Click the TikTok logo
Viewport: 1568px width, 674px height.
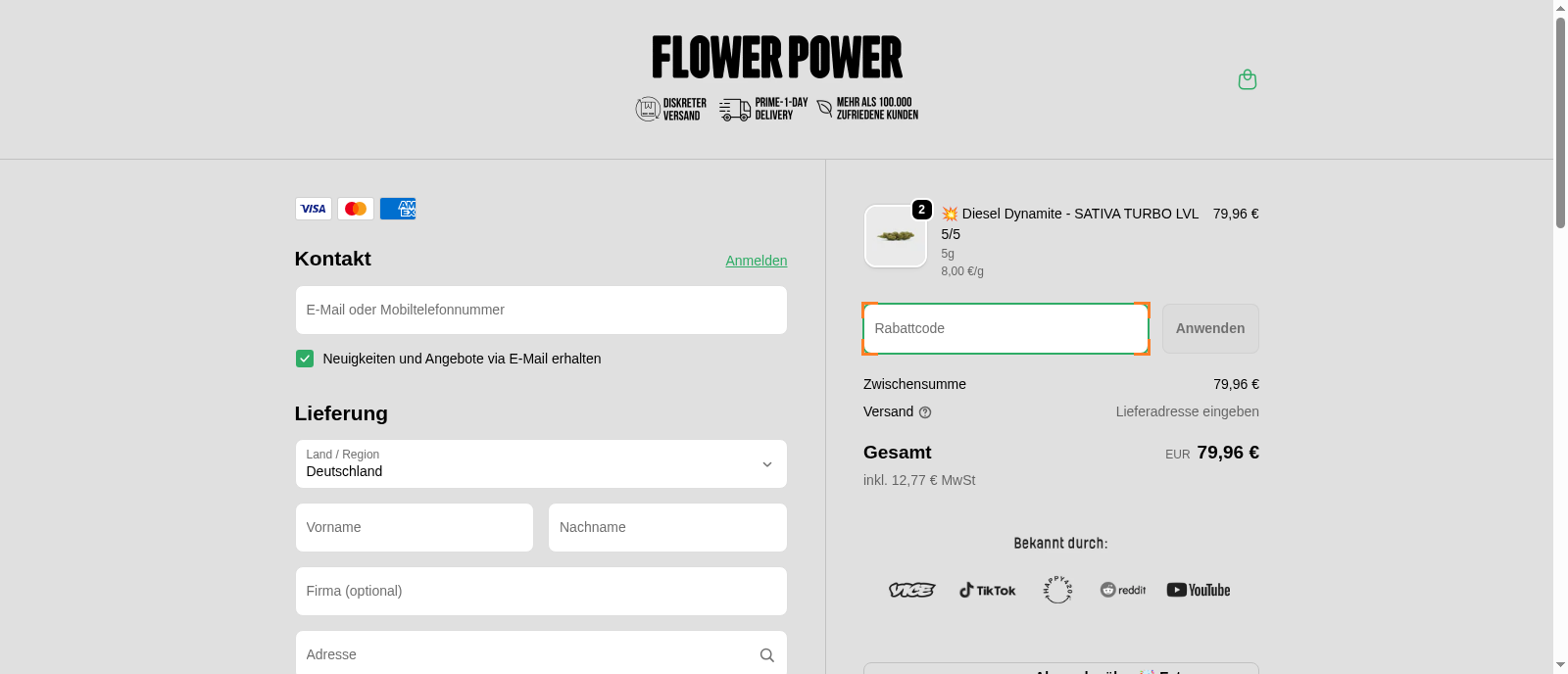(x=987, y=590)
